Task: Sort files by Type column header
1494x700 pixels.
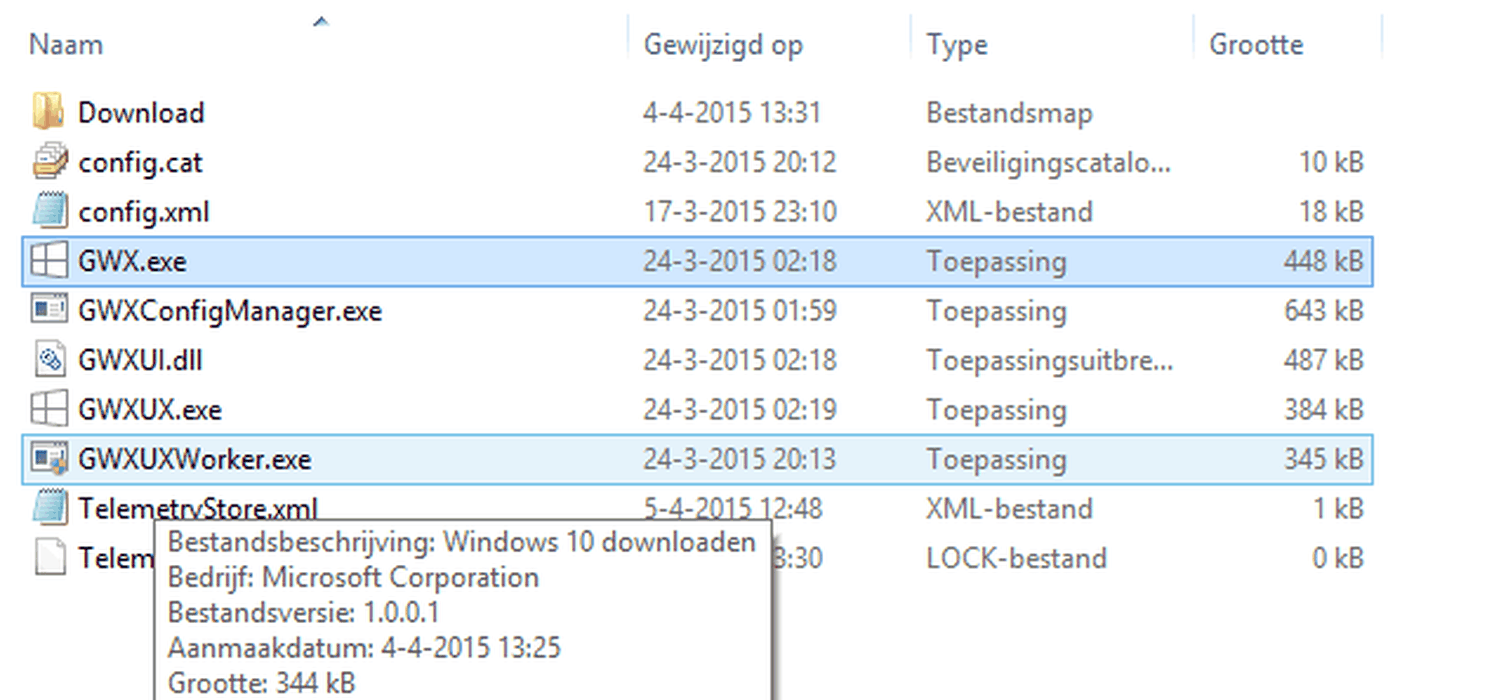Action: coord(956,45)
